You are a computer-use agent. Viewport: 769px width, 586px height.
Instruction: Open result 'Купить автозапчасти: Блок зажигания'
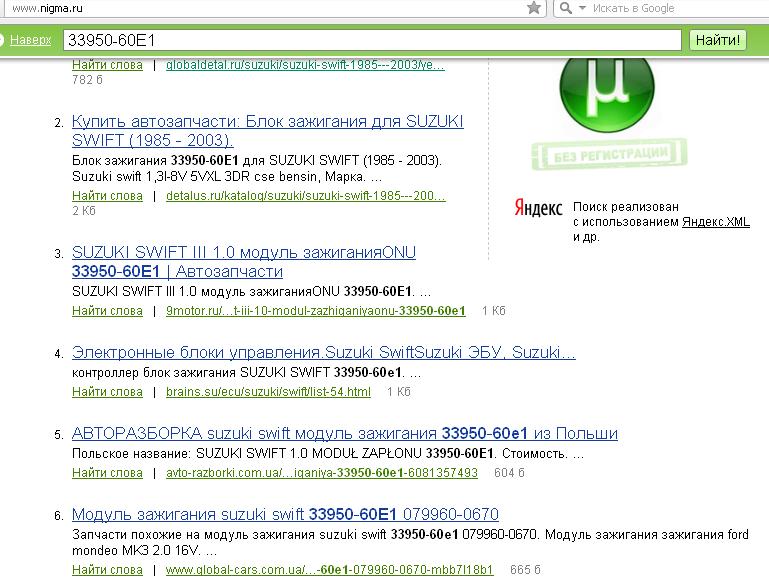pyautogui.click(x=268, y=130)
